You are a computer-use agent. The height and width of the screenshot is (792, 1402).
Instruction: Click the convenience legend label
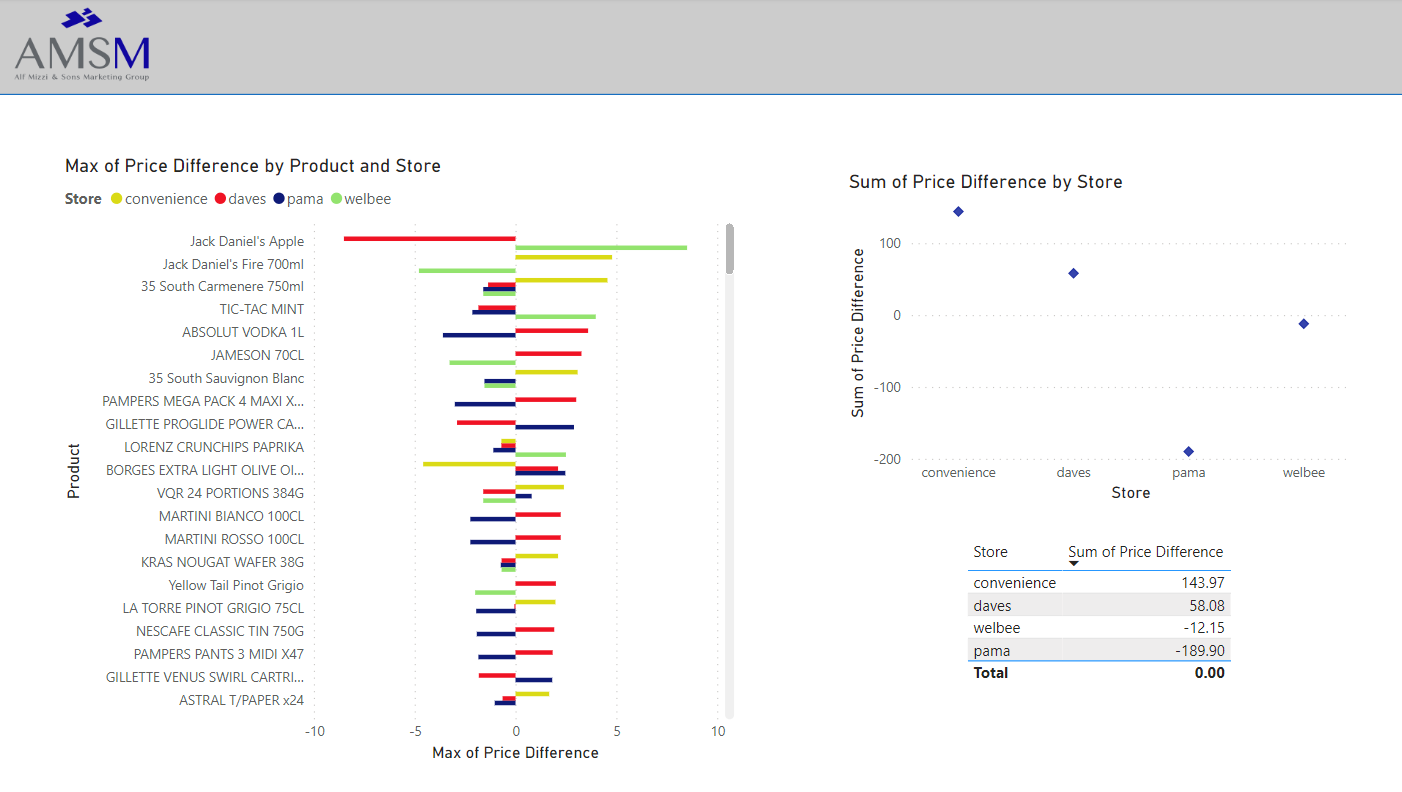(x=166, y=199)
